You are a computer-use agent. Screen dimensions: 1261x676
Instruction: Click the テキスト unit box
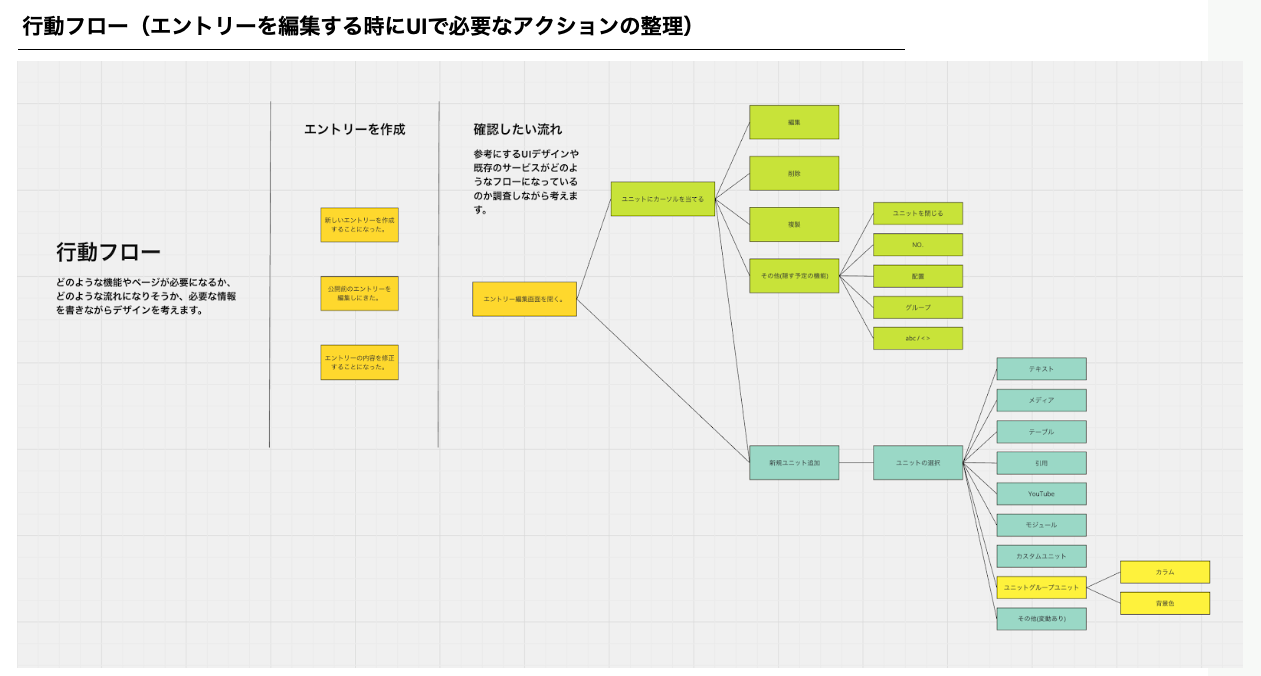point(1041,369)
